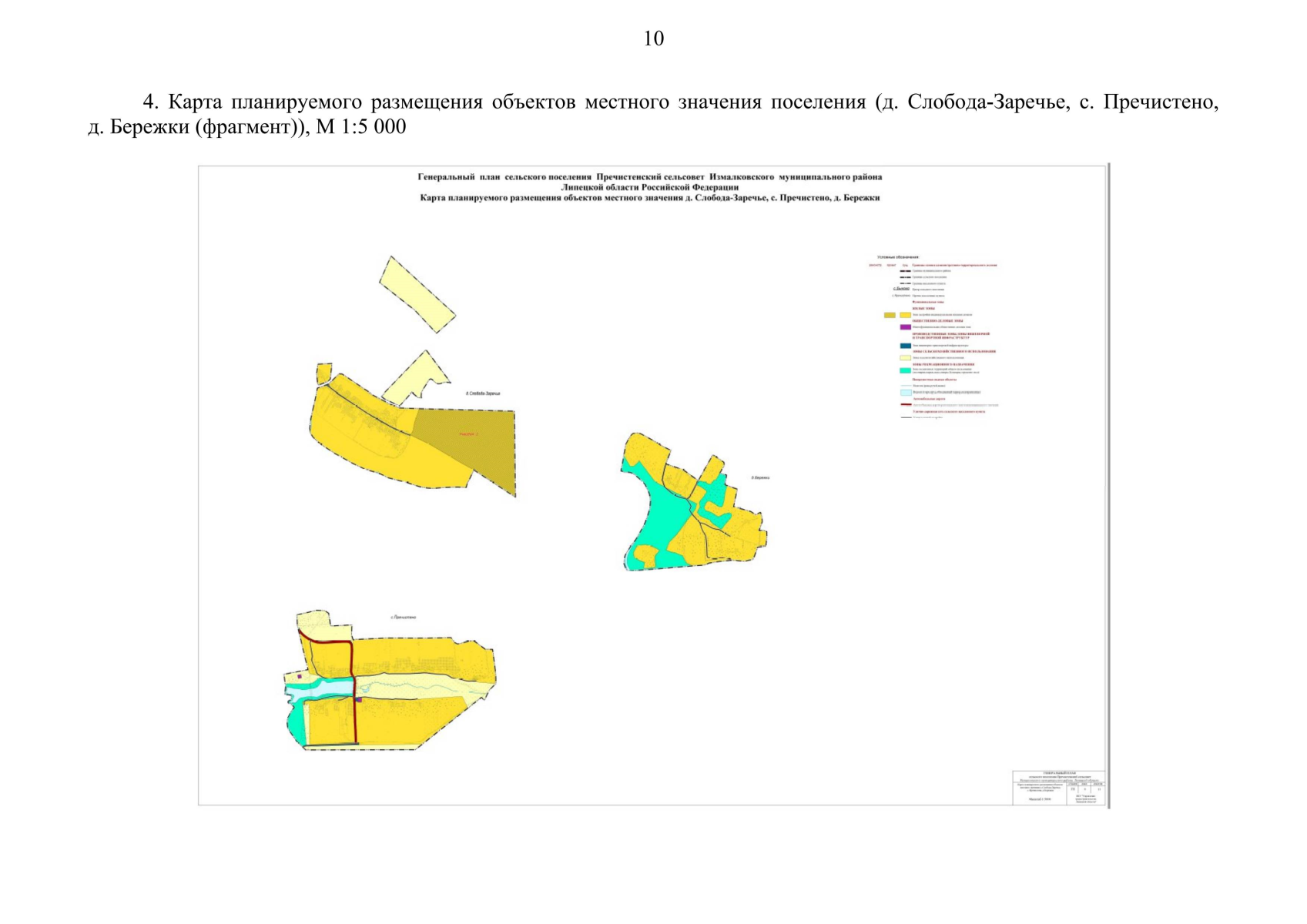Click the 'д. Бережки' map label
Screen dimensions: 1307x924
760,477
